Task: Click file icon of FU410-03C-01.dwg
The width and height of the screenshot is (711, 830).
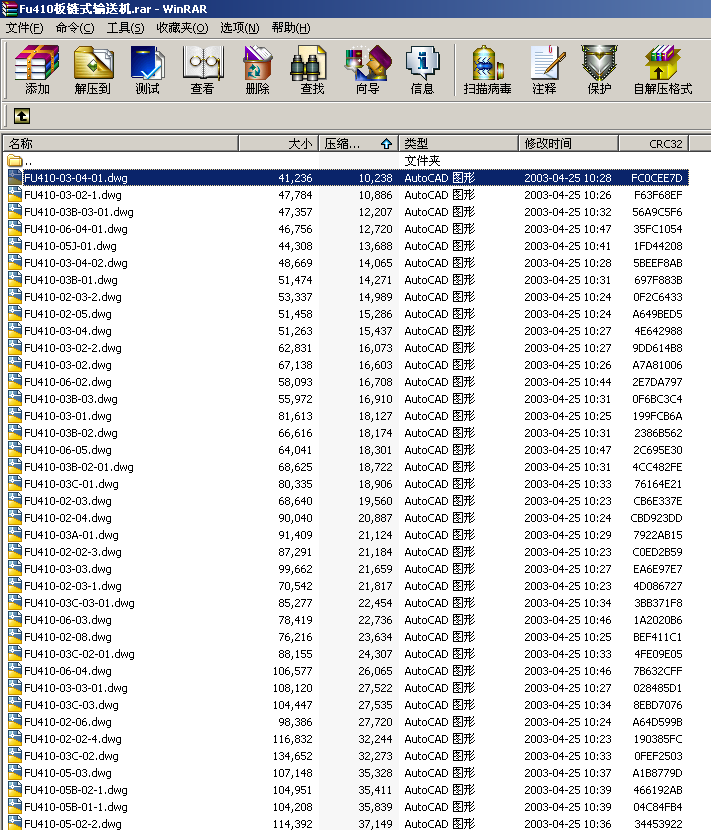Action: (x=15, y=484)
